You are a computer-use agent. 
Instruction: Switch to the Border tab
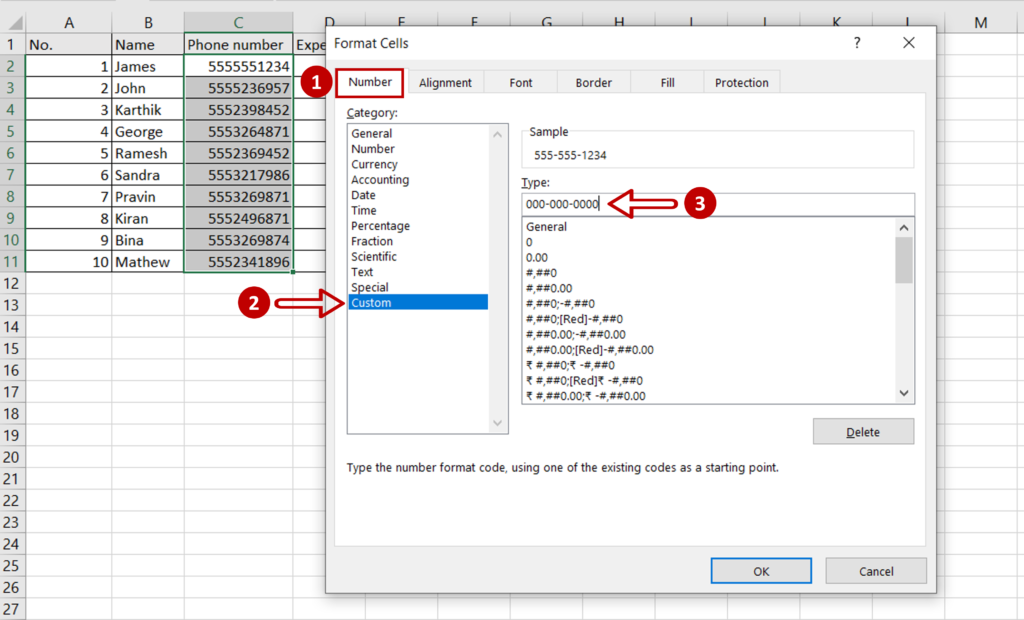tap(593, 82)
